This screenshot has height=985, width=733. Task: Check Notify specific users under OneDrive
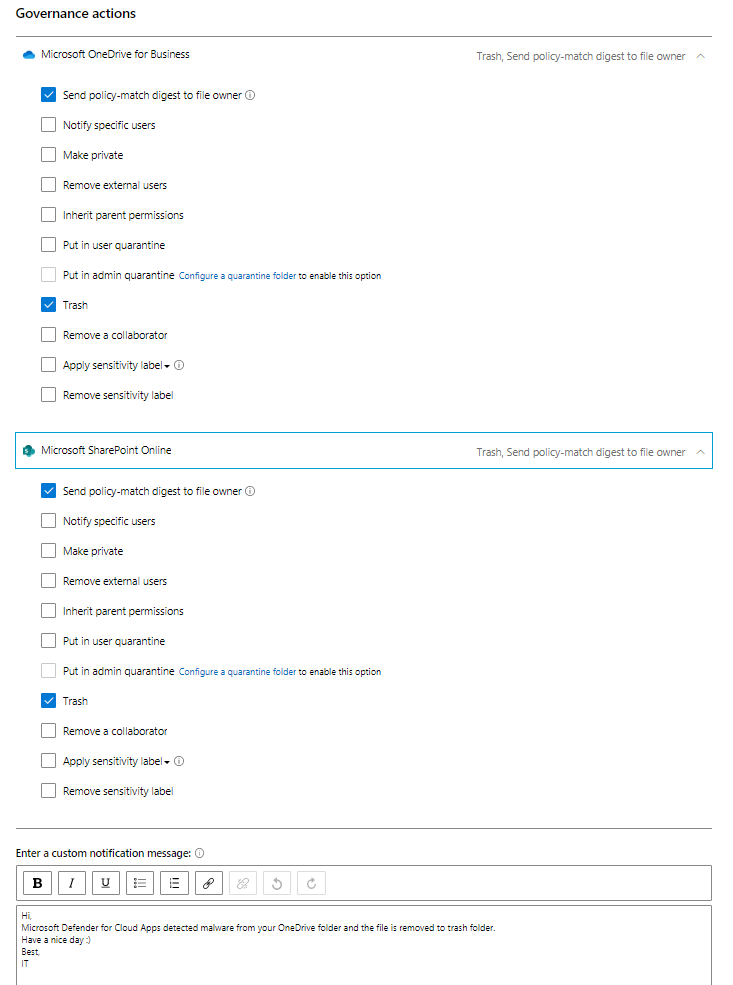[49, 125]
